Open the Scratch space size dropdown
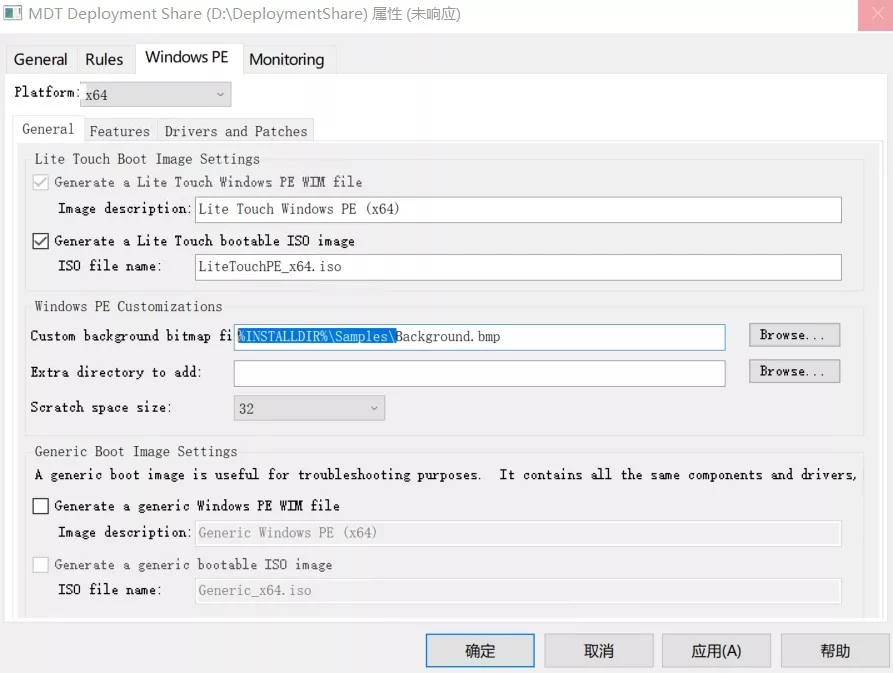This screenshot has width=893, height=673. click(x=309, y=408)
